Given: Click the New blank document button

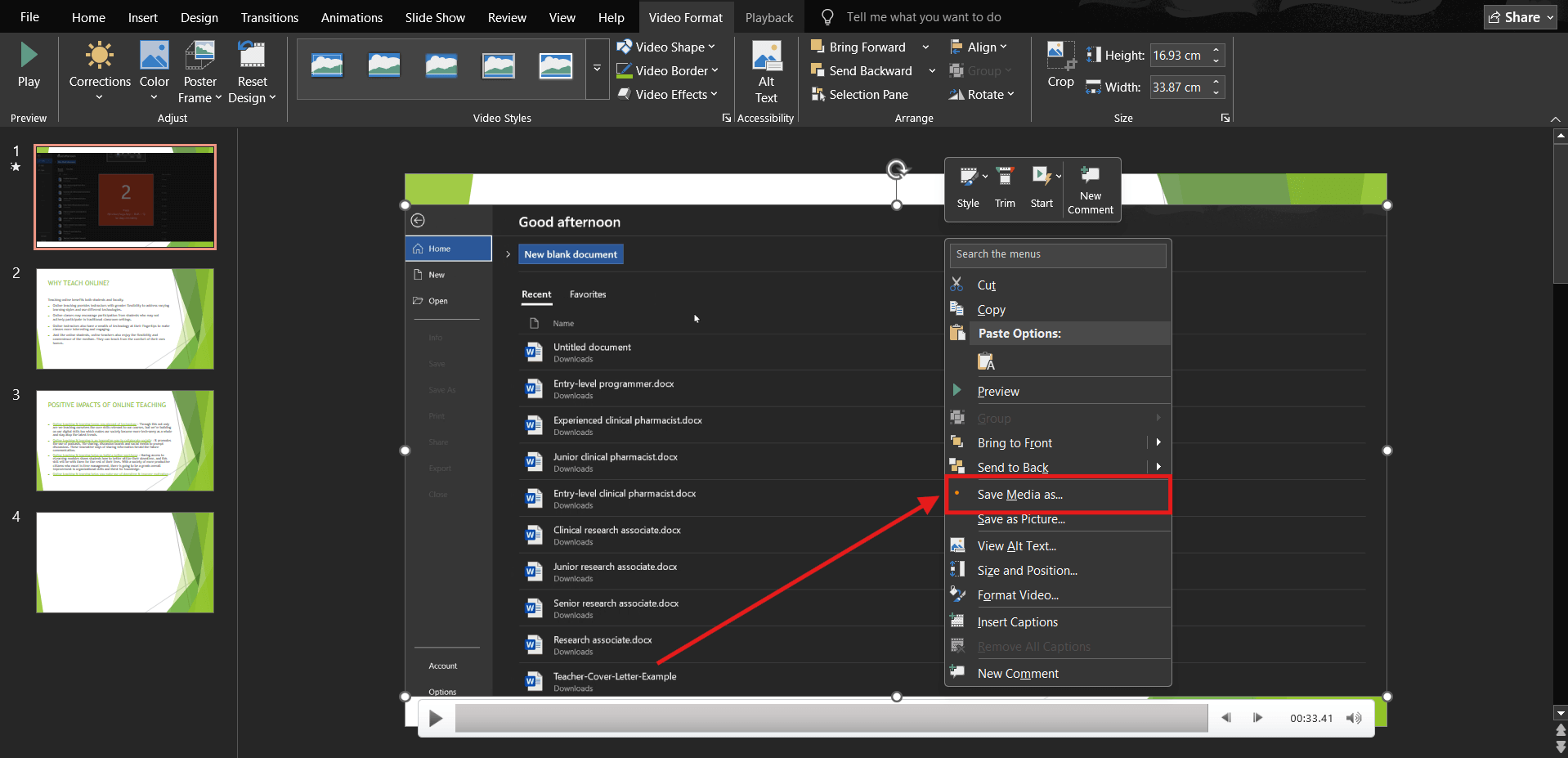Looking at the screenshot, I should tap(570, 253).
